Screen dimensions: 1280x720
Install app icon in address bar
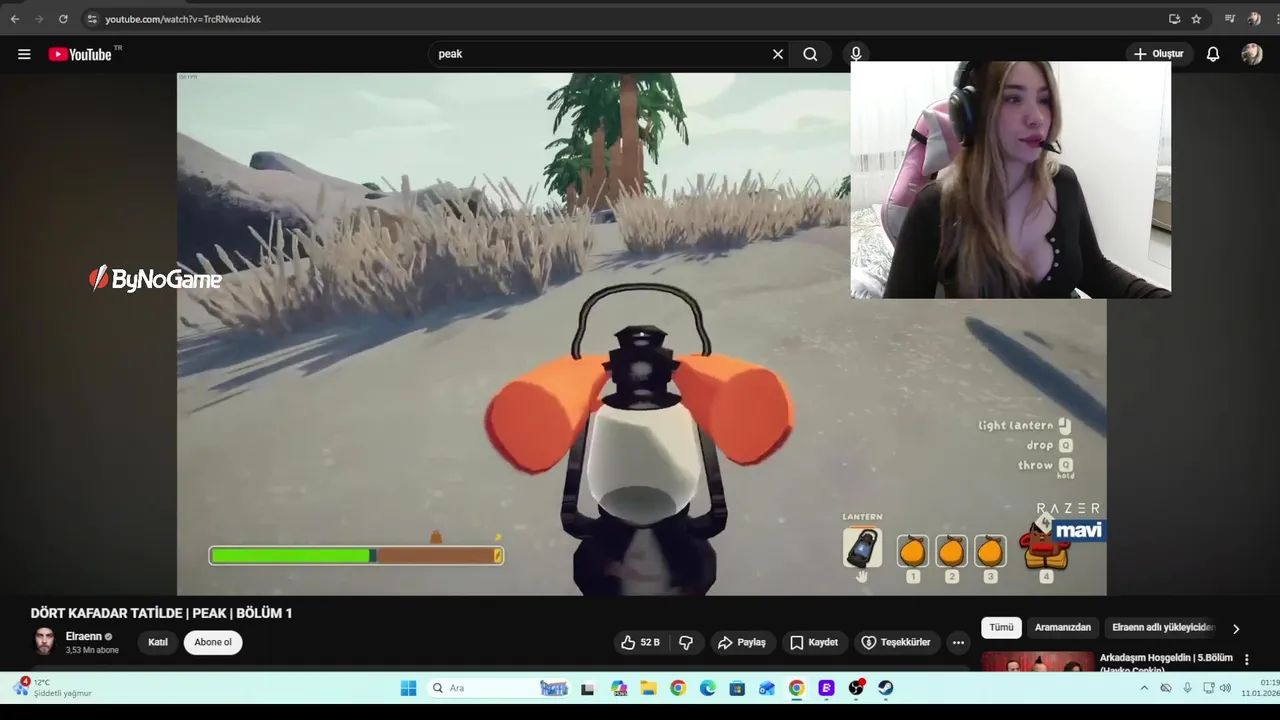click(x=1174, y=19)
